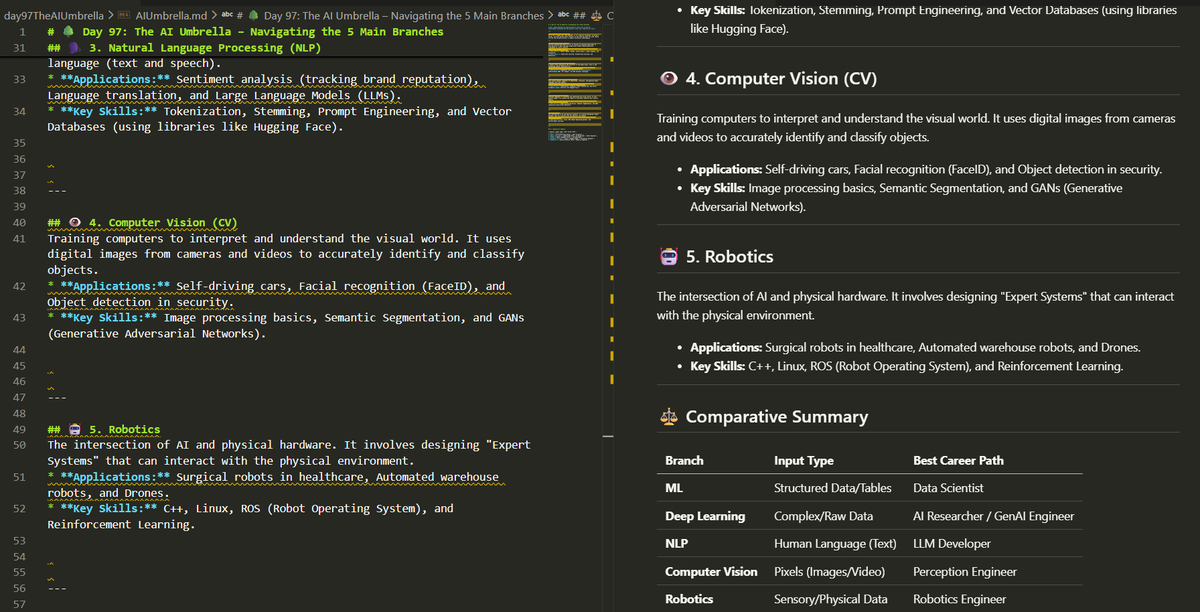Click the 'Sensory/Physical Data' table cell
The height and width of the screenshot is (612, 1200).
point(831,599)
